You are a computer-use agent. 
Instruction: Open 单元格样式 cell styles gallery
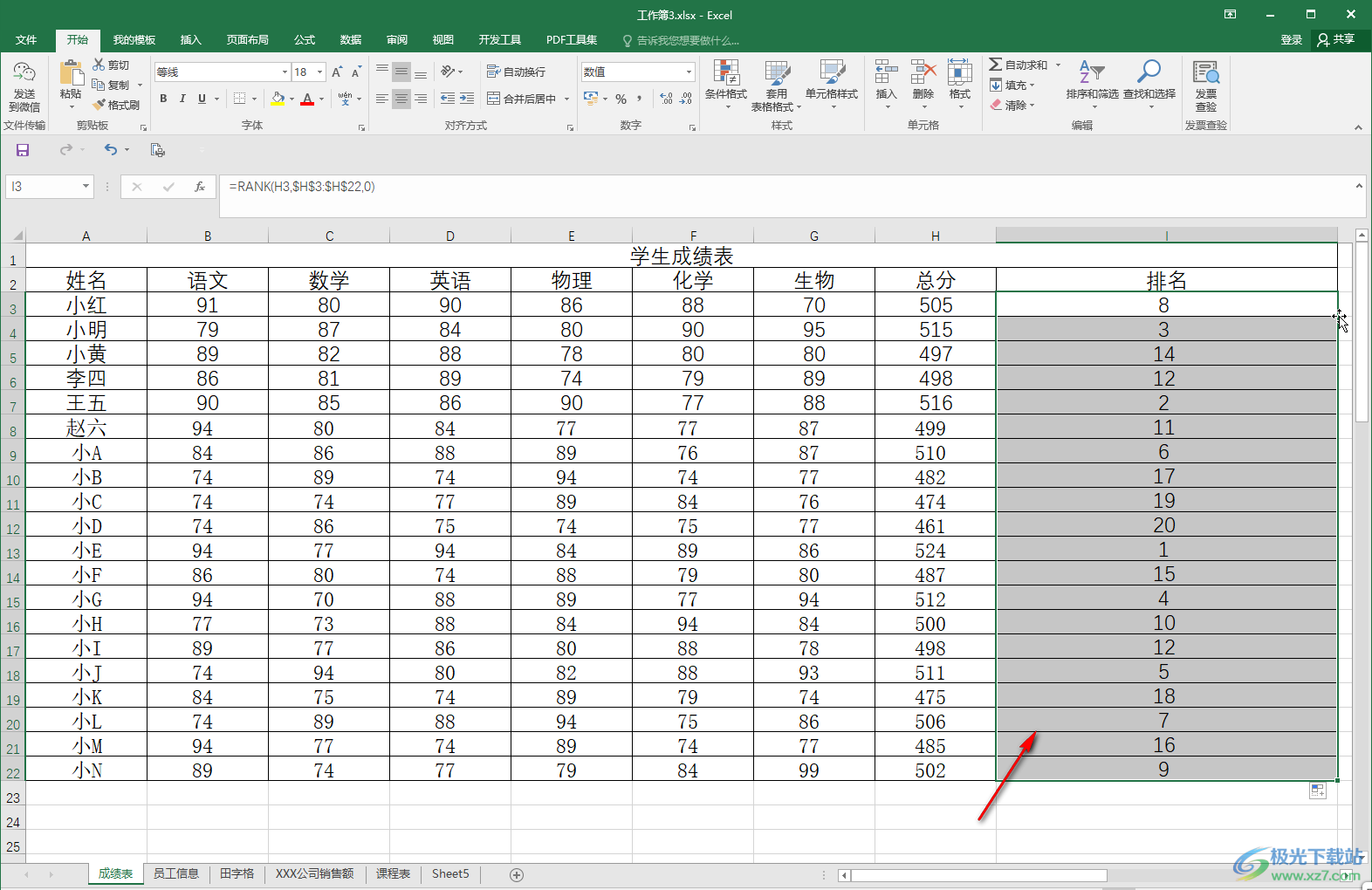(832, 85)
